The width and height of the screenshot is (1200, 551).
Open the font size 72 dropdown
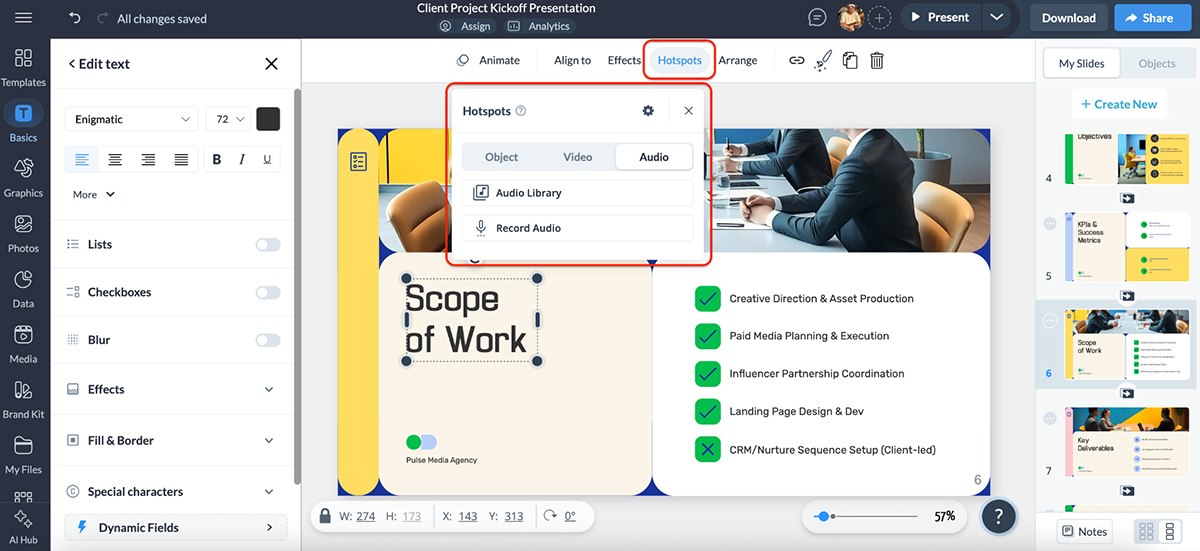click(x=228, y=119)
